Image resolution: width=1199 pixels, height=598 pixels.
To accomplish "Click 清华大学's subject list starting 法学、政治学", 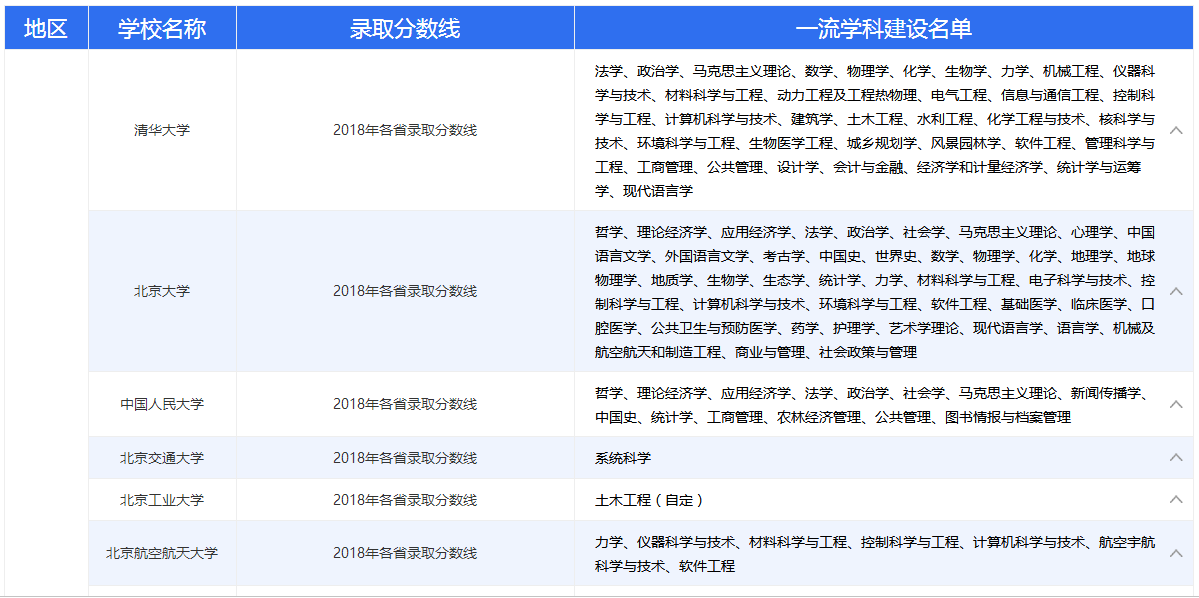I will (875, 131).
